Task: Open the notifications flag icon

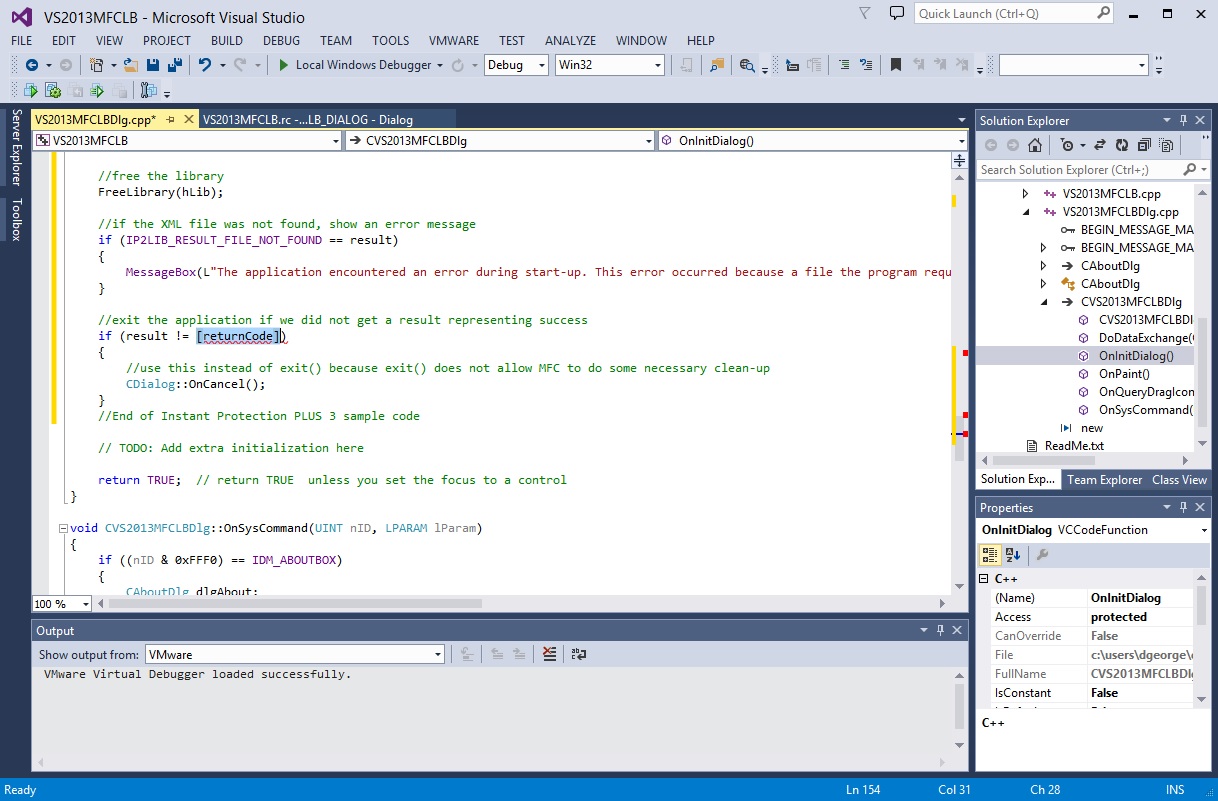Action: (x=866, y=13)
